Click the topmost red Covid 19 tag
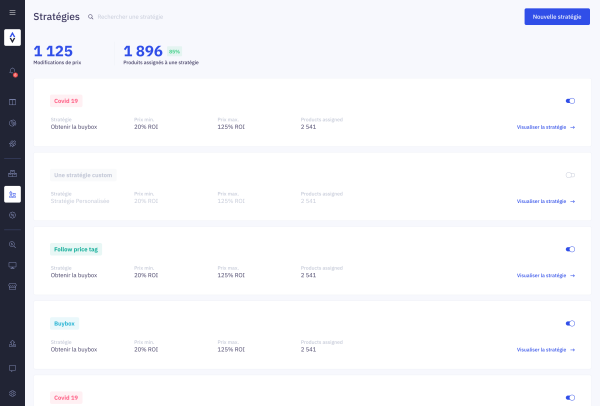This screenshot has width=600, height=406. 66,101
